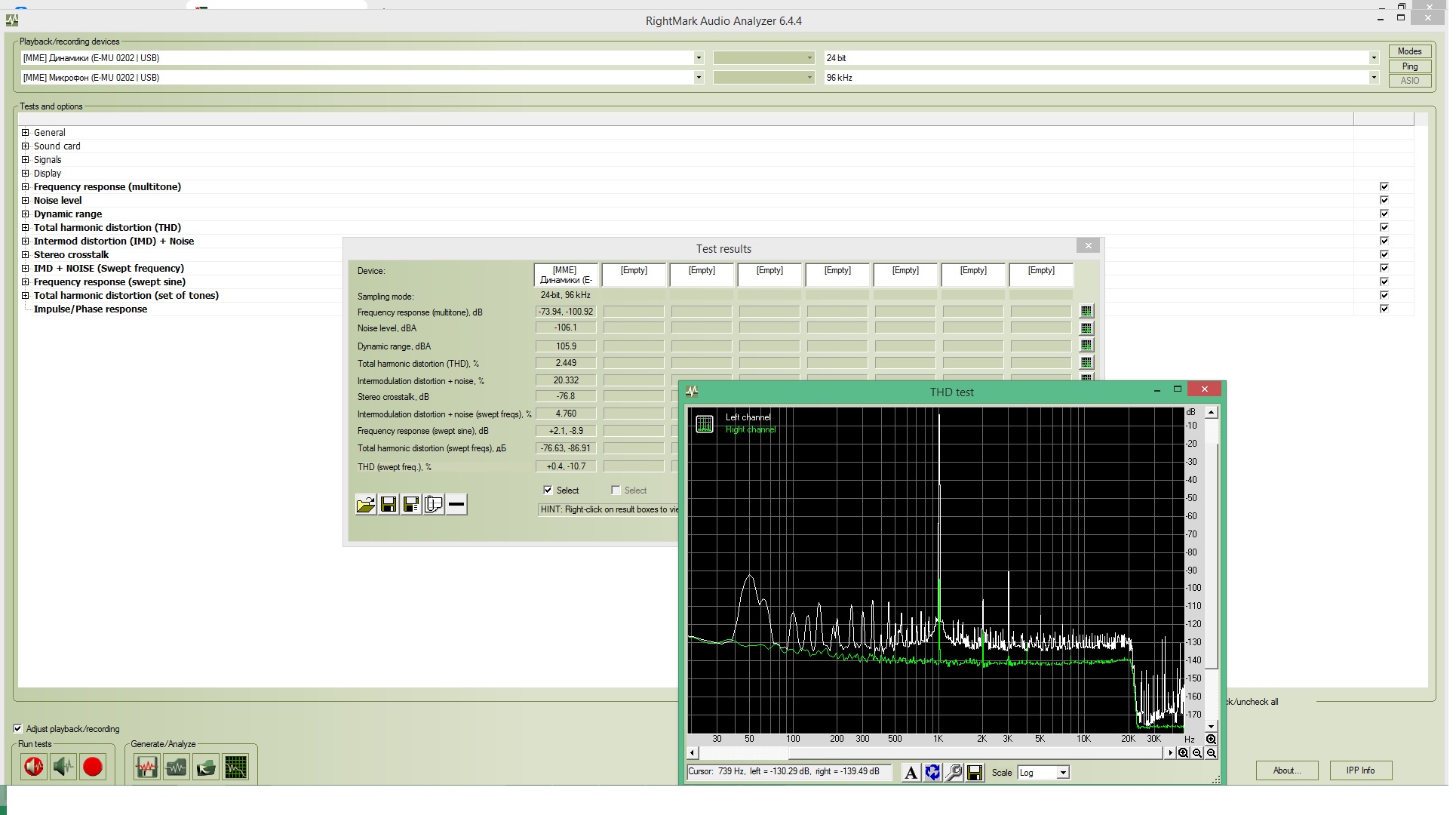The image size is (1456, 815).
Task: Open frequency response graph icon in results
Action: pyautogui.click(x=1086, y=311)
